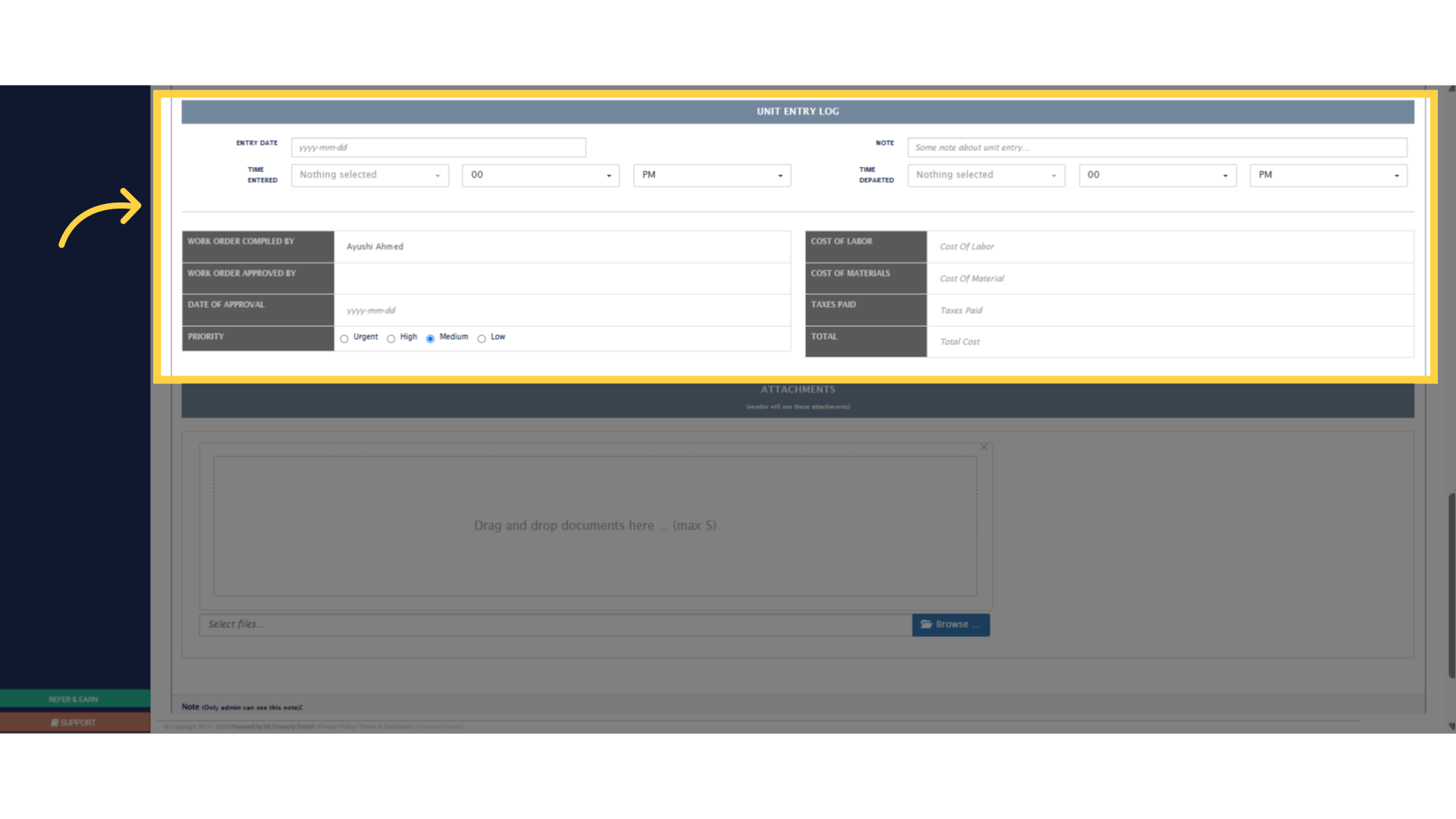Click the REFER & EARN sidebar button
Image resolution: width=1456 pixels, height=819 pixels.
point(74,698)
